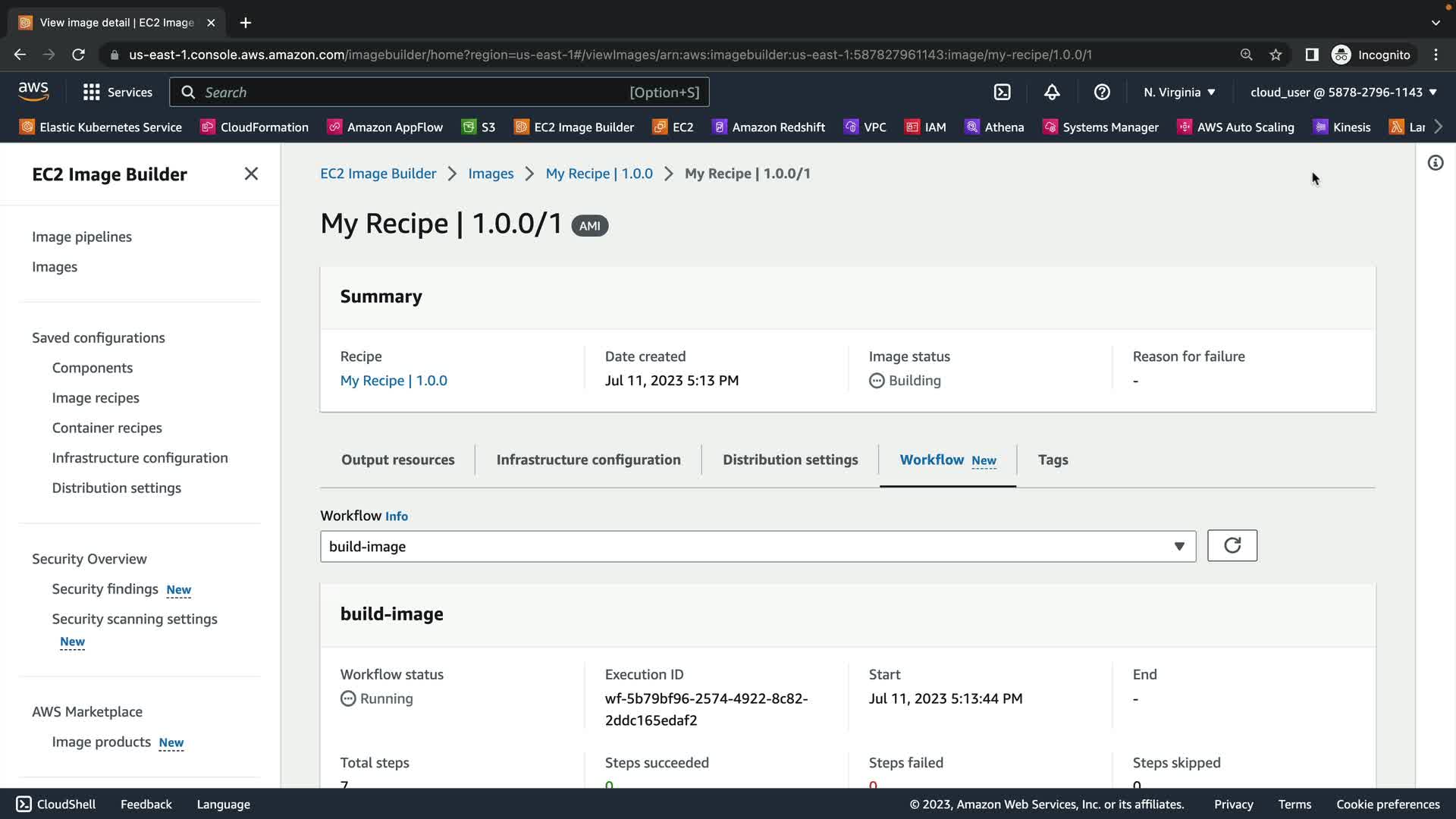Expand the cloud_user account menu
Viewport: 1456px width, 819px height.
pos(1343,92)
